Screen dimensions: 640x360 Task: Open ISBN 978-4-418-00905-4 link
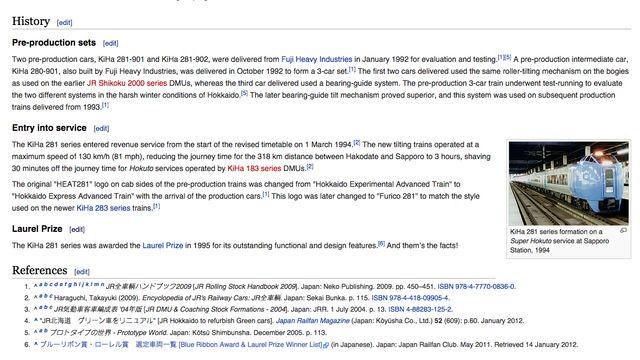point(410,298)
